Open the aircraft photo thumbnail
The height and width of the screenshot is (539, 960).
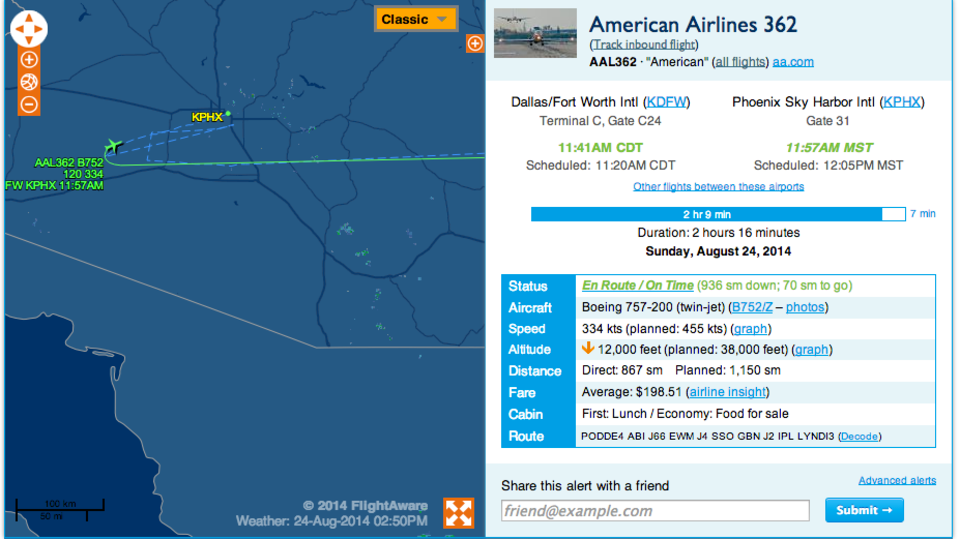pos(535,33)
